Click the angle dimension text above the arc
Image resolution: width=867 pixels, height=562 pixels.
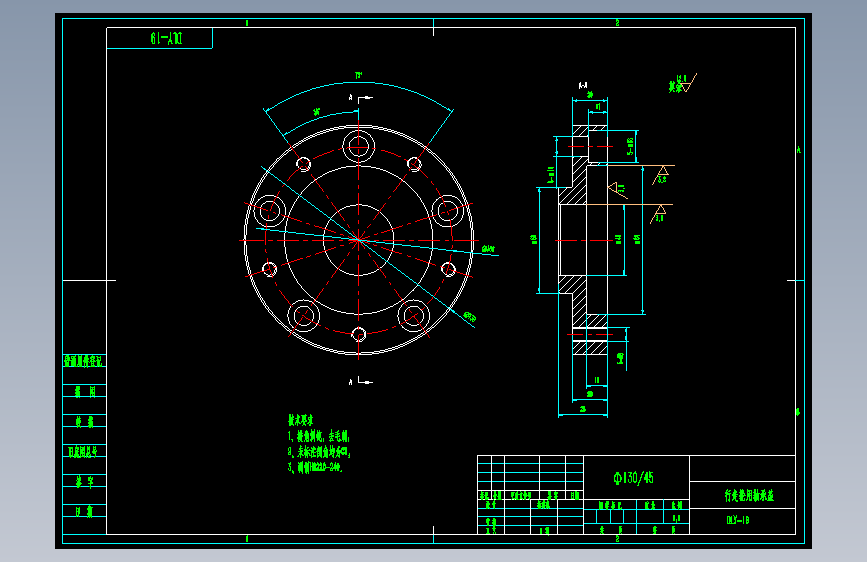[358, 75]
